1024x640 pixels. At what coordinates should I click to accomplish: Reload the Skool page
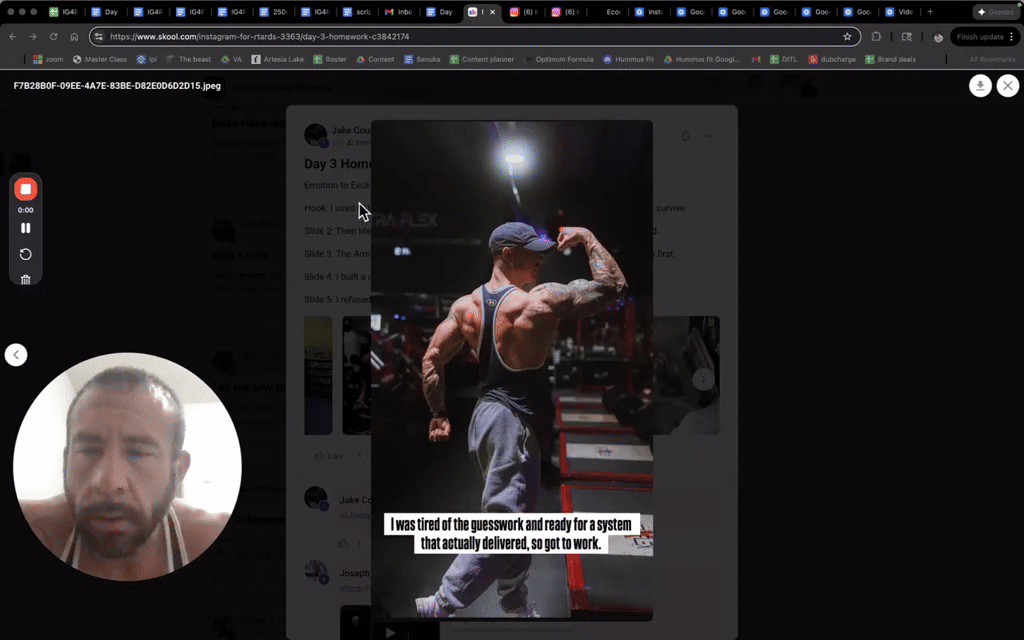54,37
